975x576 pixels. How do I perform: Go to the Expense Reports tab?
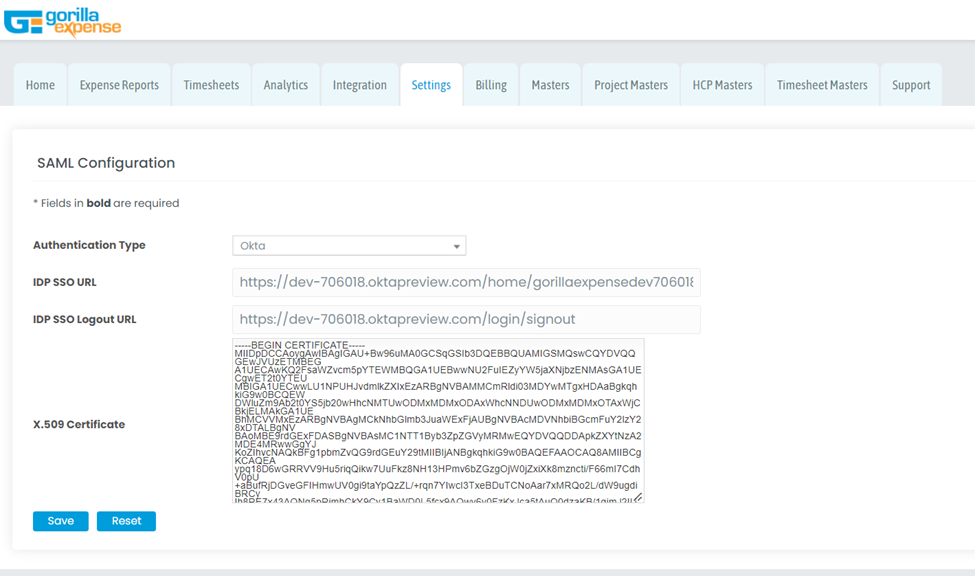(x=119, y=85)
